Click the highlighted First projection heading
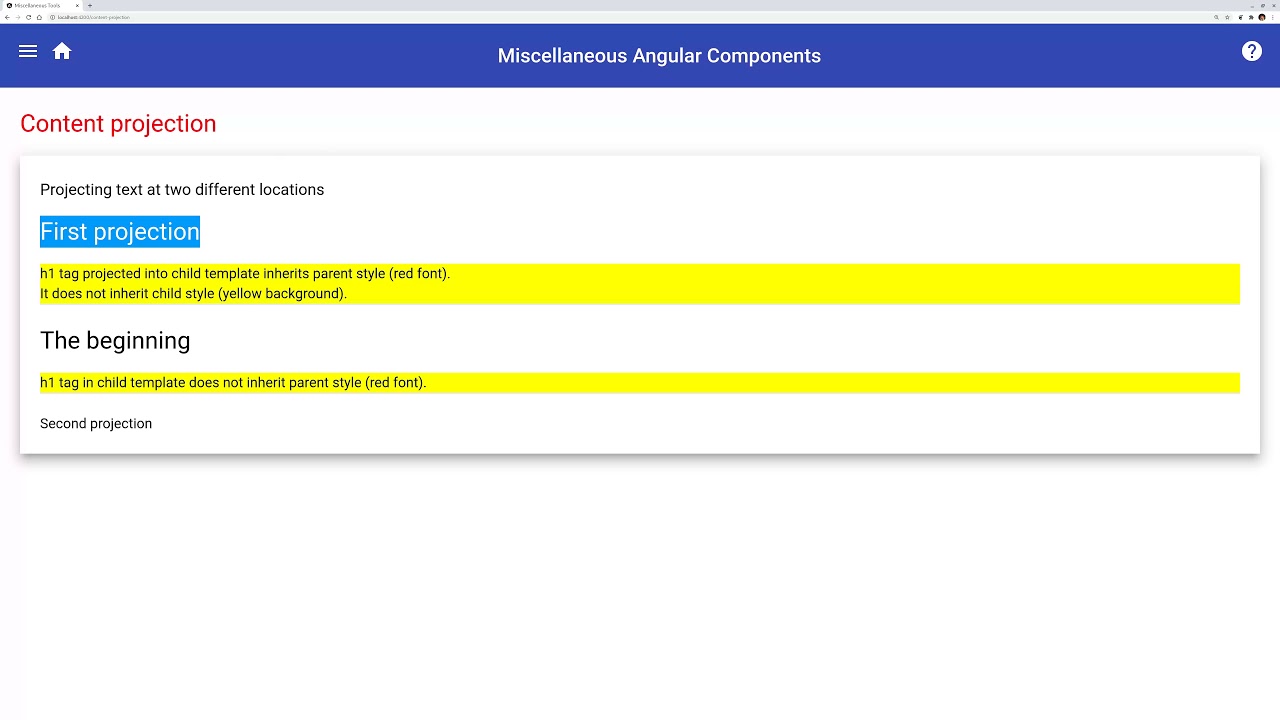The width and height of the screenshot is (1280, 720). 120,232
